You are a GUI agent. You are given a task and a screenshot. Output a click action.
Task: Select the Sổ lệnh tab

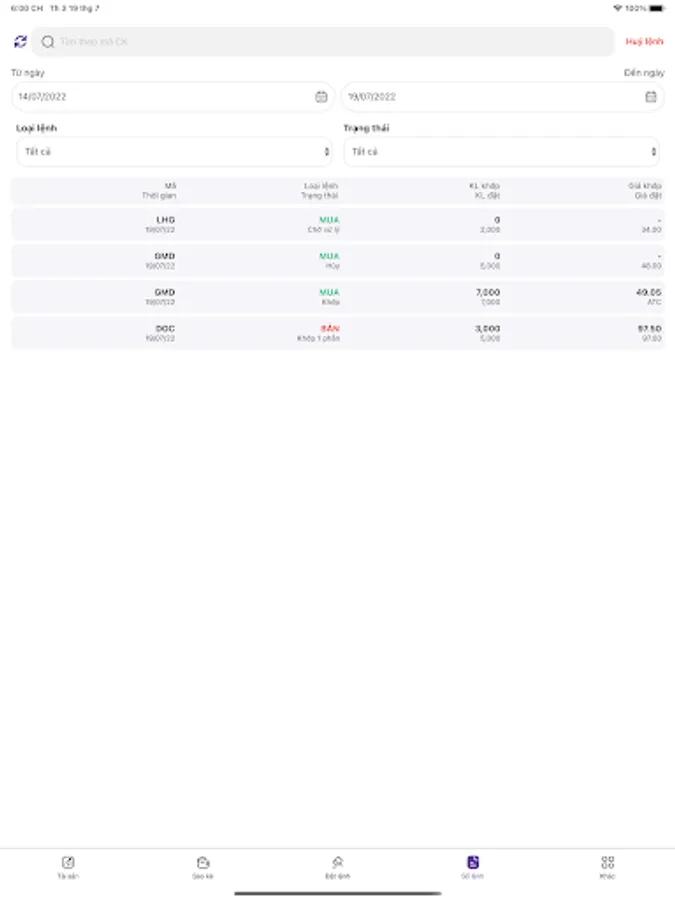472,867
